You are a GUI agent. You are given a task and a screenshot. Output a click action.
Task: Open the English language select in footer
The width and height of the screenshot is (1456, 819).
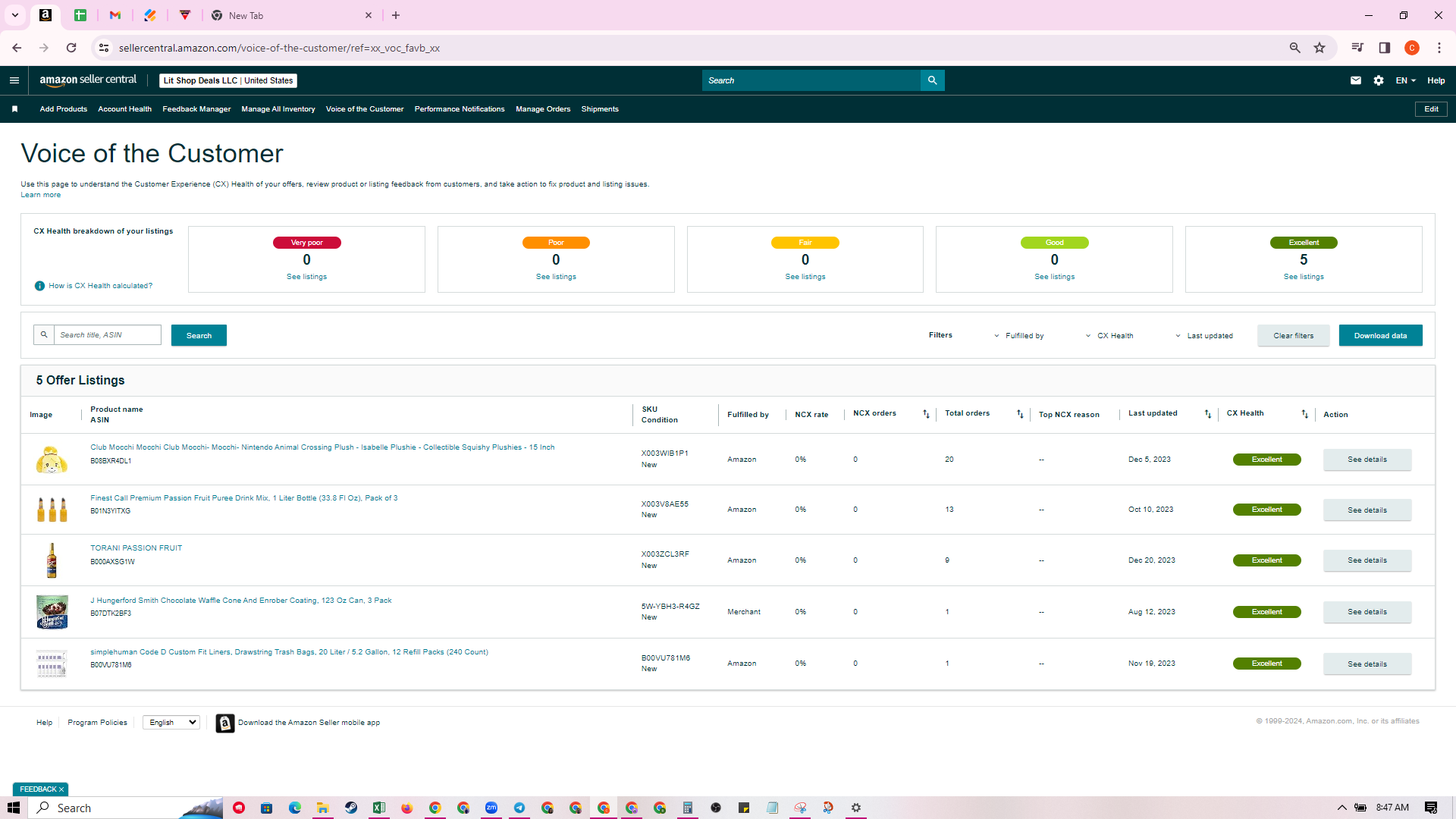click(x=171, y=723)
